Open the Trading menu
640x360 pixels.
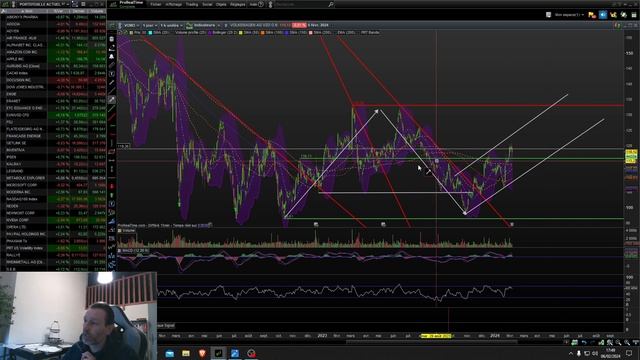pyautogui.click(x=191, y=4)
